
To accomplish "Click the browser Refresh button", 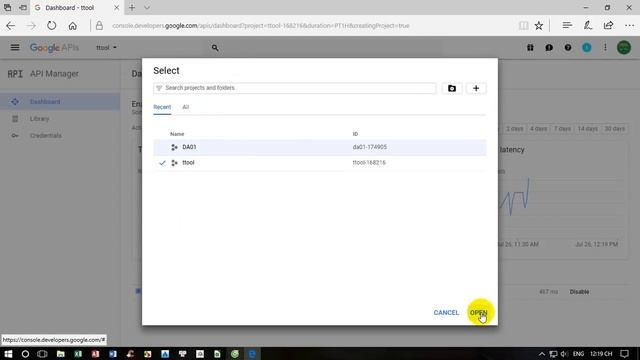I will tap(51, 25).
